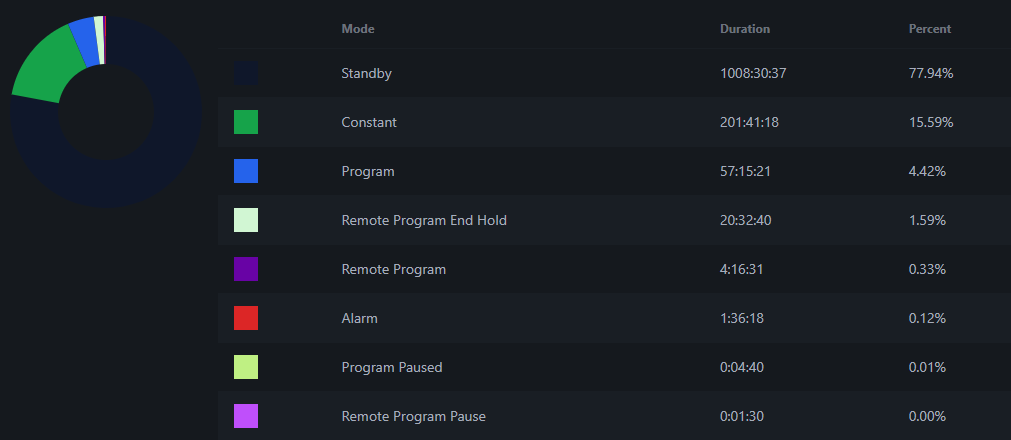Sort by the Mode column header
The width and height of the screenshot is (1011, 440).
[x=358, y=29]
